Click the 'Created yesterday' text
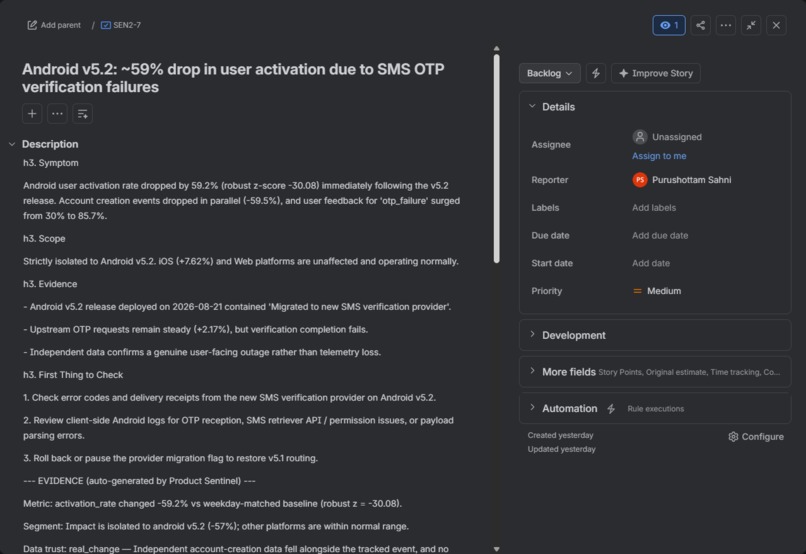806x554 pixels. (560, 435)
